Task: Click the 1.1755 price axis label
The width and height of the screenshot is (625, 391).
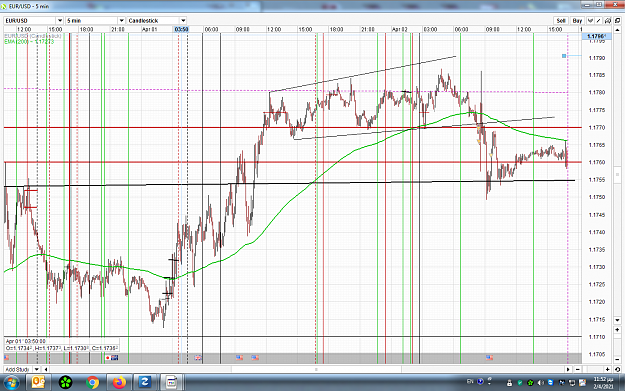Action: tap(597, 180)
